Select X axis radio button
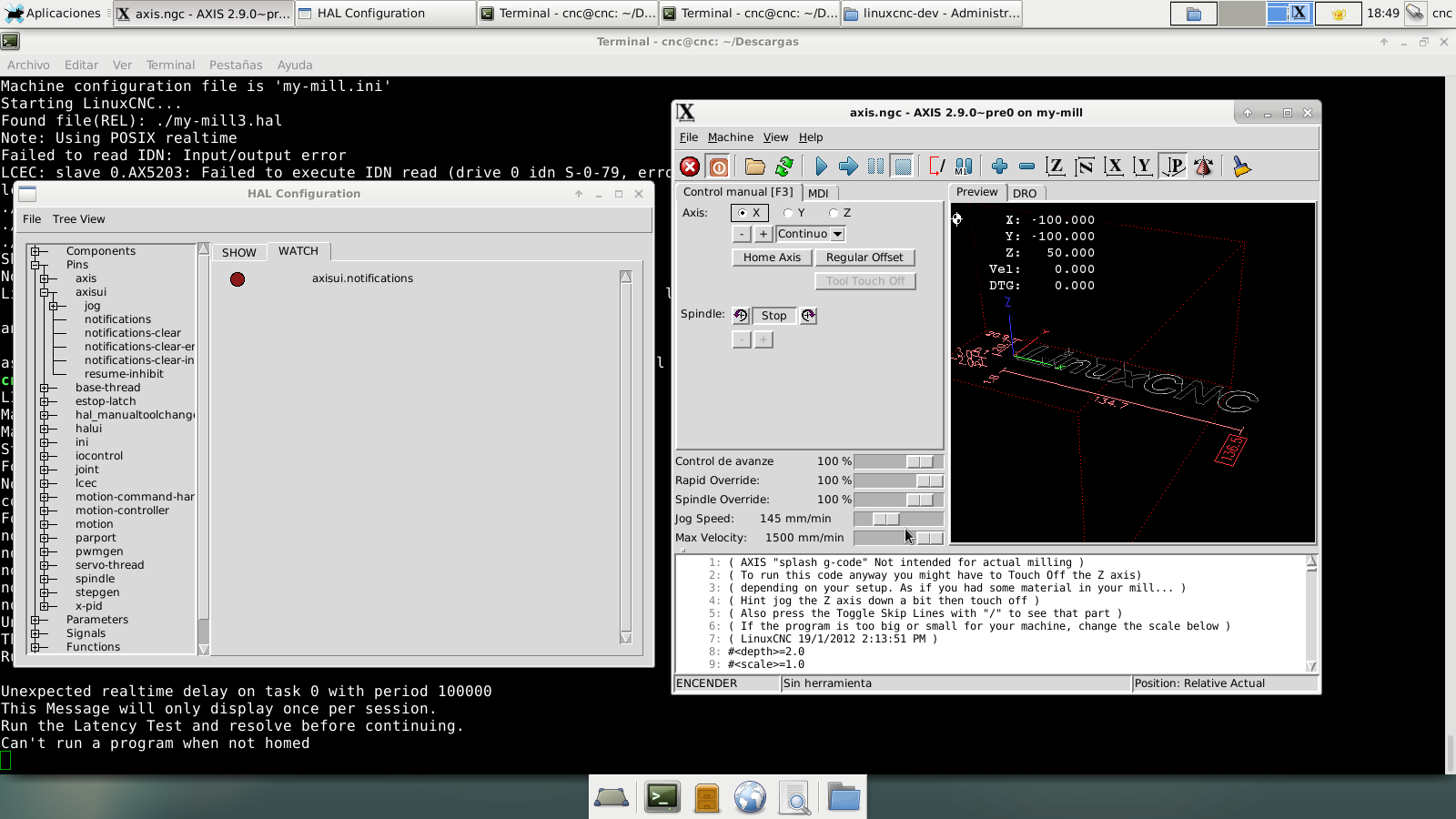The image size is (1456, 819). [750, 213]
